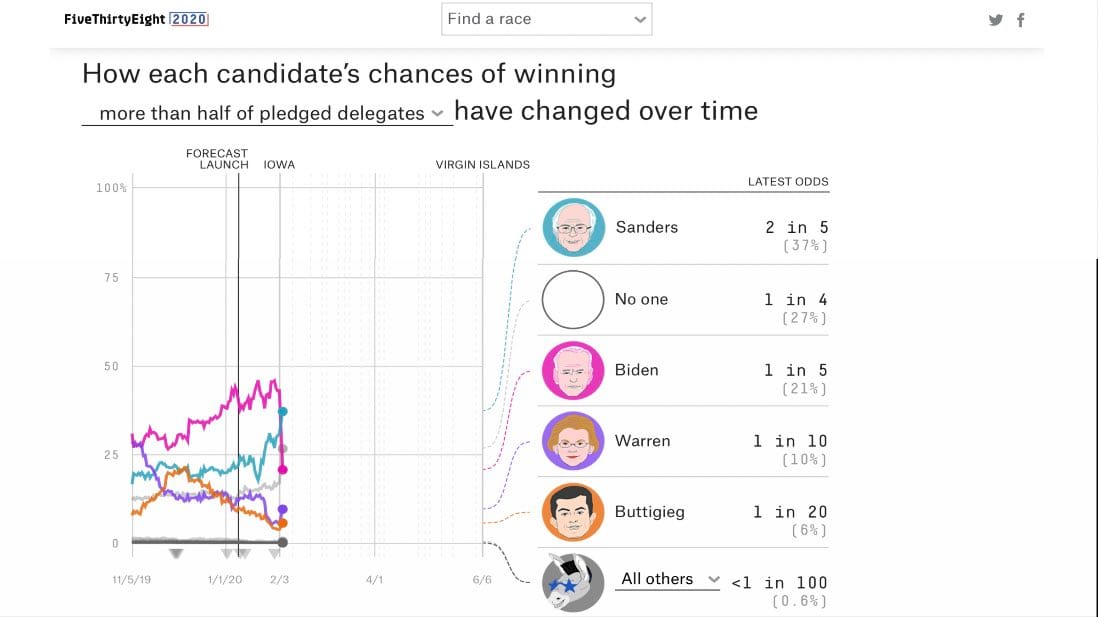Click the first gray triangle event marker

point(176,553)
